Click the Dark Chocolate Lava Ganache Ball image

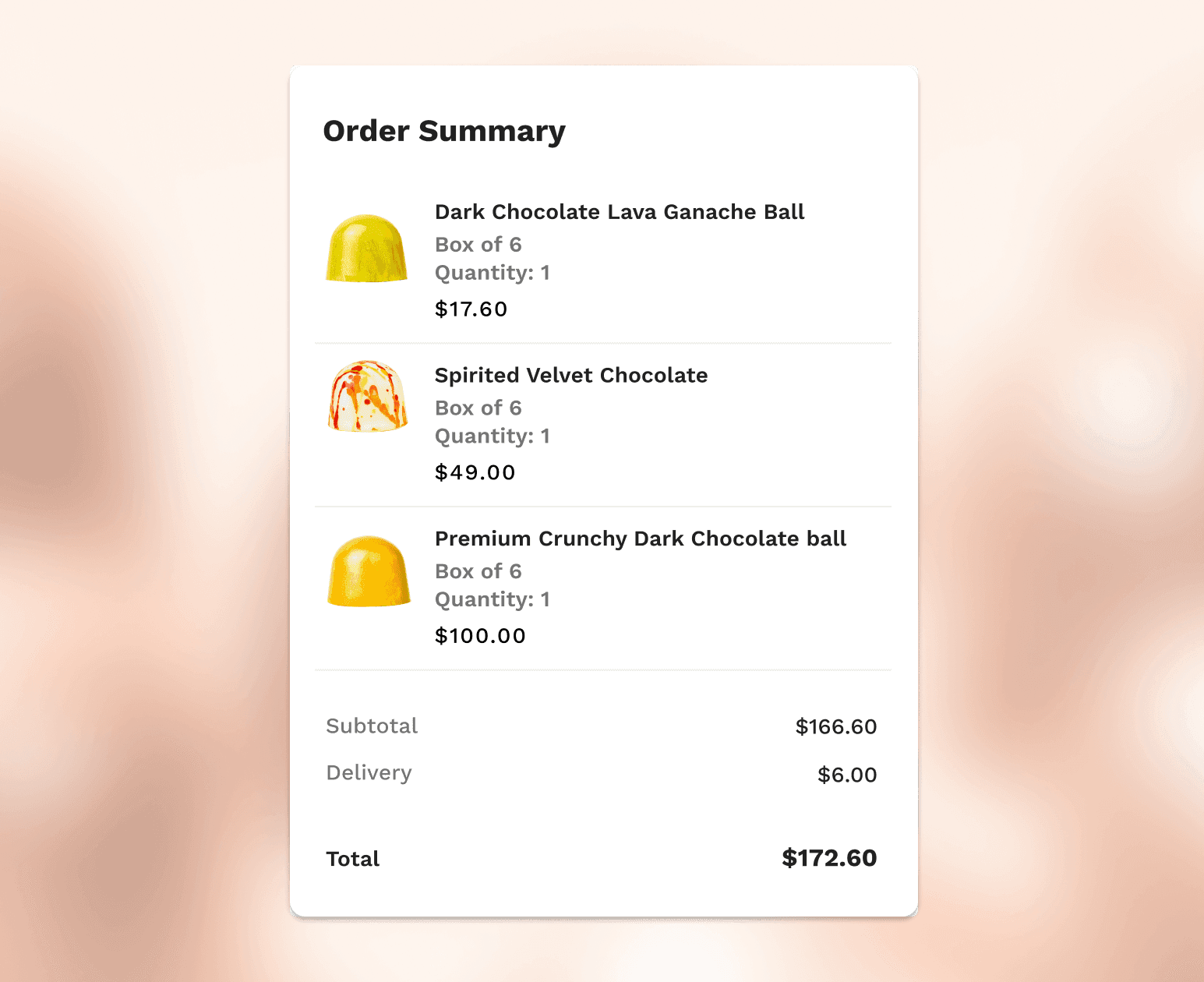366,249
